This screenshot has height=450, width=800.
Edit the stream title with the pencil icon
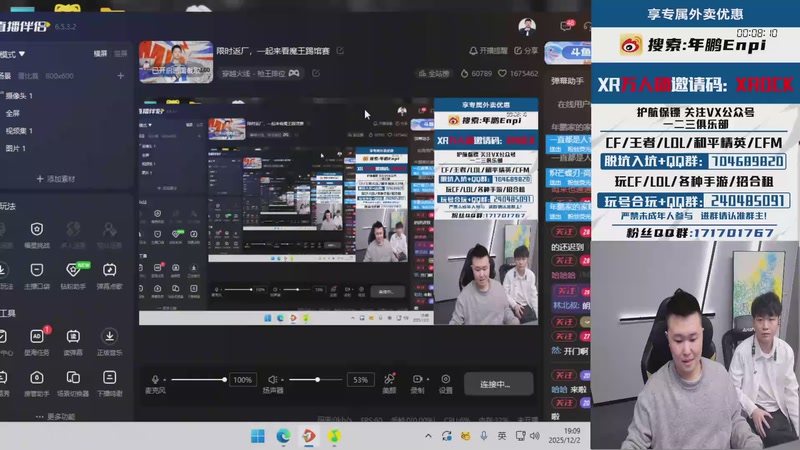point(340,51)
